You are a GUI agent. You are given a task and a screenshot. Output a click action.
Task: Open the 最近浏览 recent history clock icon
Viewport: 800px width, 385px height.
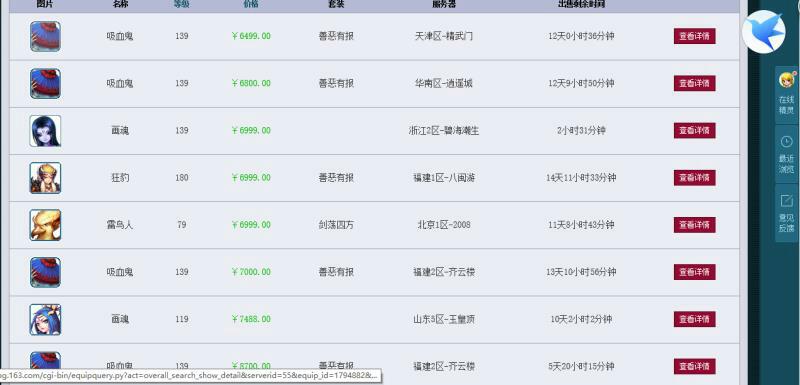tap(786, 155)
